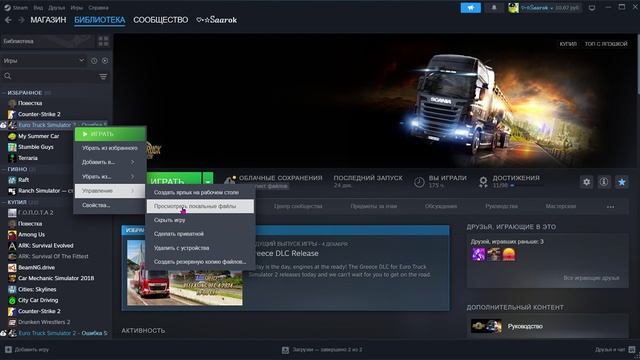Click the ready-to-play filter icon
This screenshot has width=640, height=360.
pyautogui.click(x=105, y=60)
